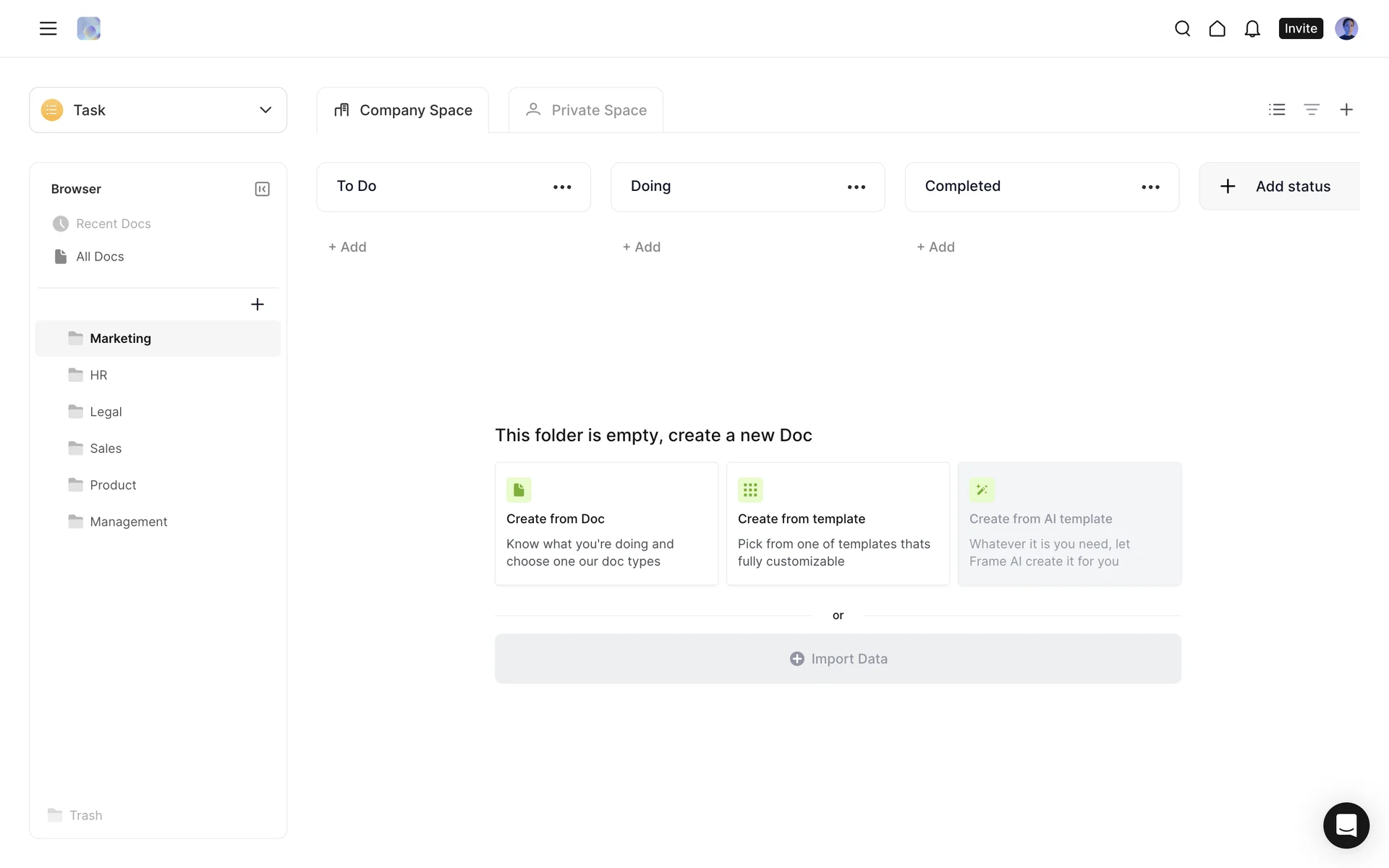Open the hamburger menu

[48, 28]
